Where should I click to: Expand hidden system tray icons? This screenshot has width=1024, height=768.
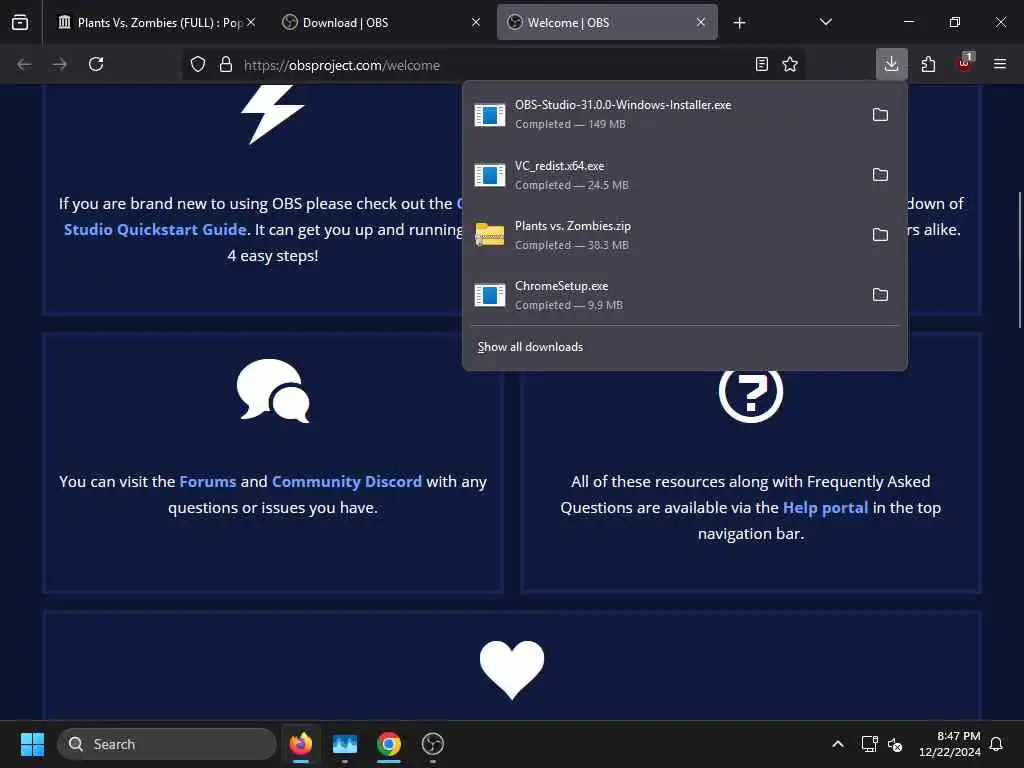coord(838,744)
